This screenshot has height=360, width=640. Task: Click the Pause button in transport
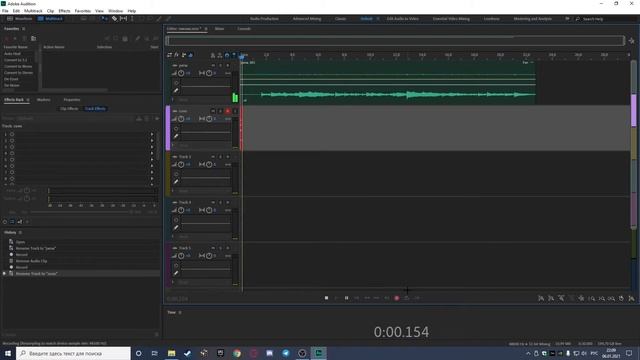click(347, 298)
